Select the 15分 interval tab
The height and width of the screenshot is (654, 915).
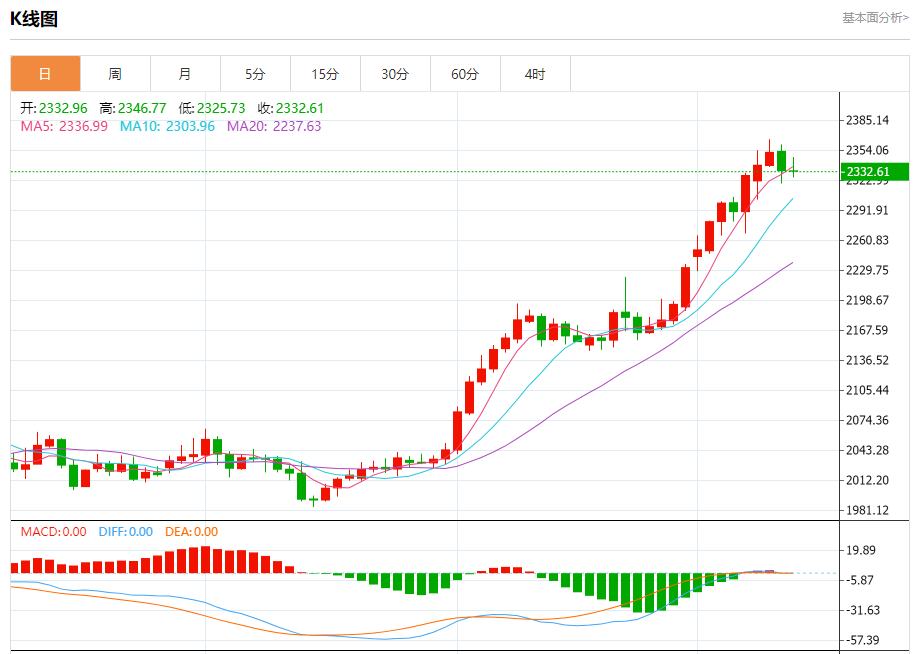pyautogui.click(x=325, y=74)
